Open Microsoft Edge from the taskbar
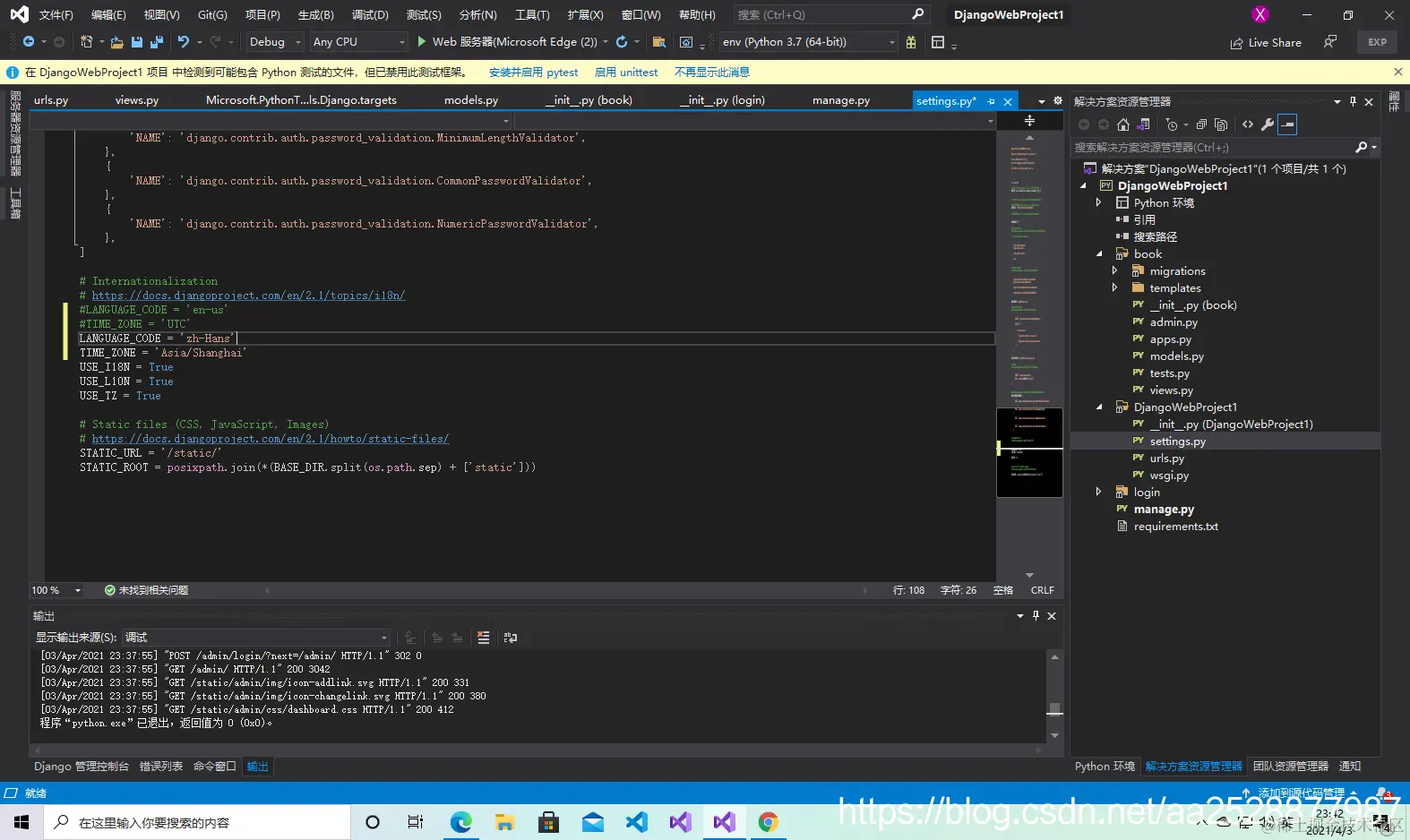 pyautogui.click(x=460, y=822)
